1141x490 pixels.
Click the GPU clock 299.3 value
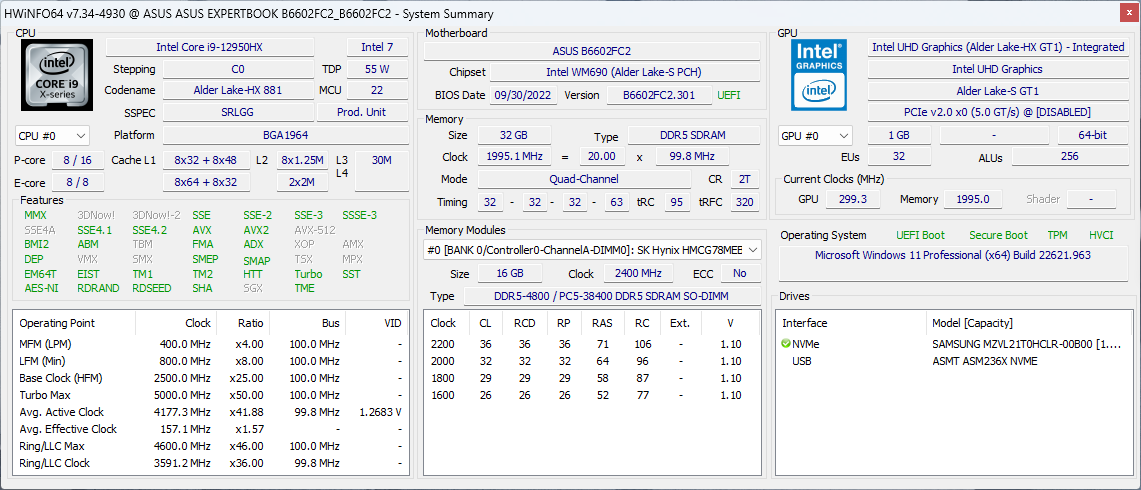[x=851, y=199]
